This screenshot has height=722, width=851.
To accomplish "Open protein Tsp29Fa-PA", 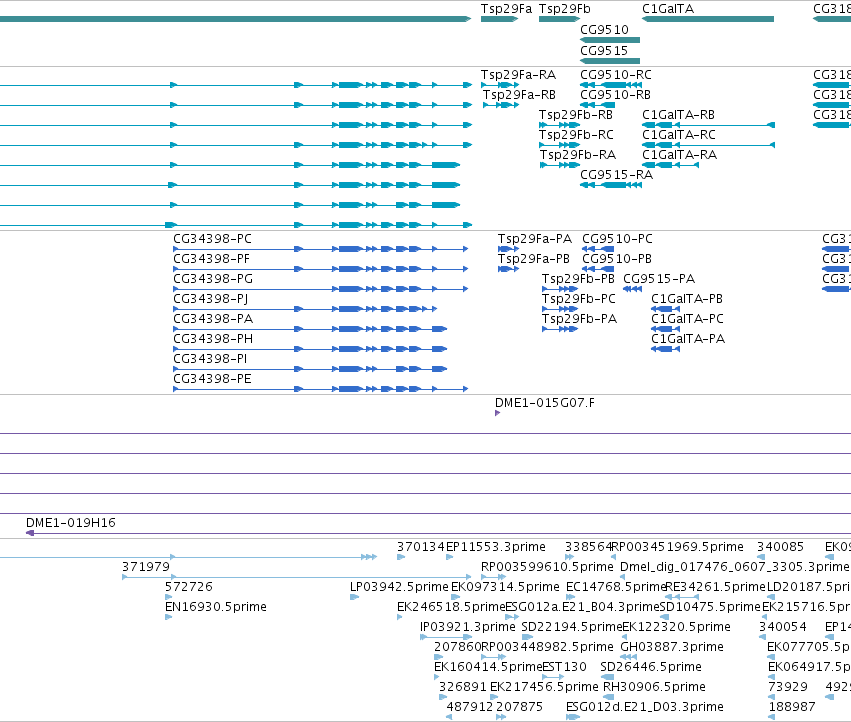I will [x=535, y=239].
